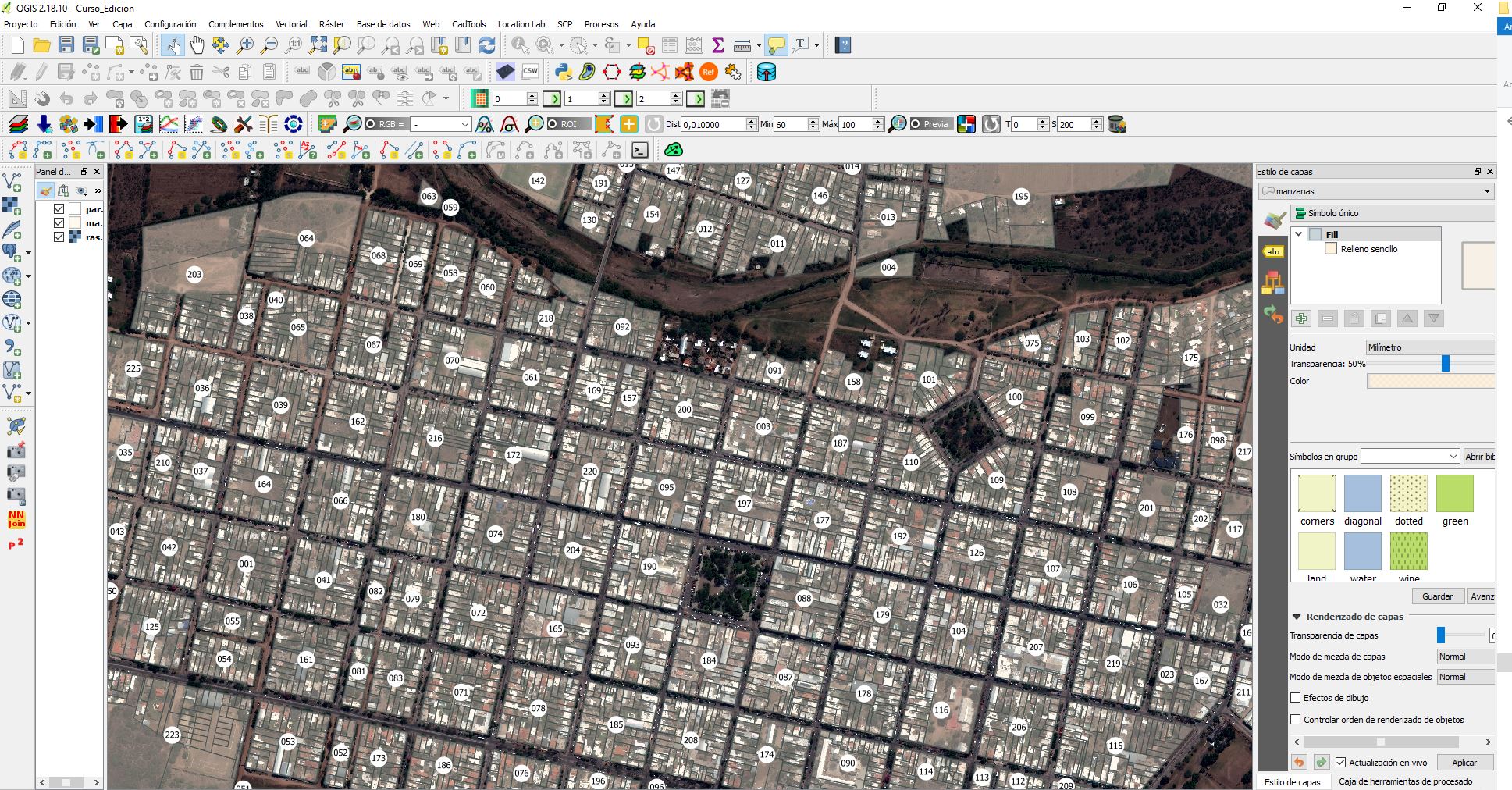Open the Capa menu
The height and width of the screenshot is (790, 1512).
[123, 24]
